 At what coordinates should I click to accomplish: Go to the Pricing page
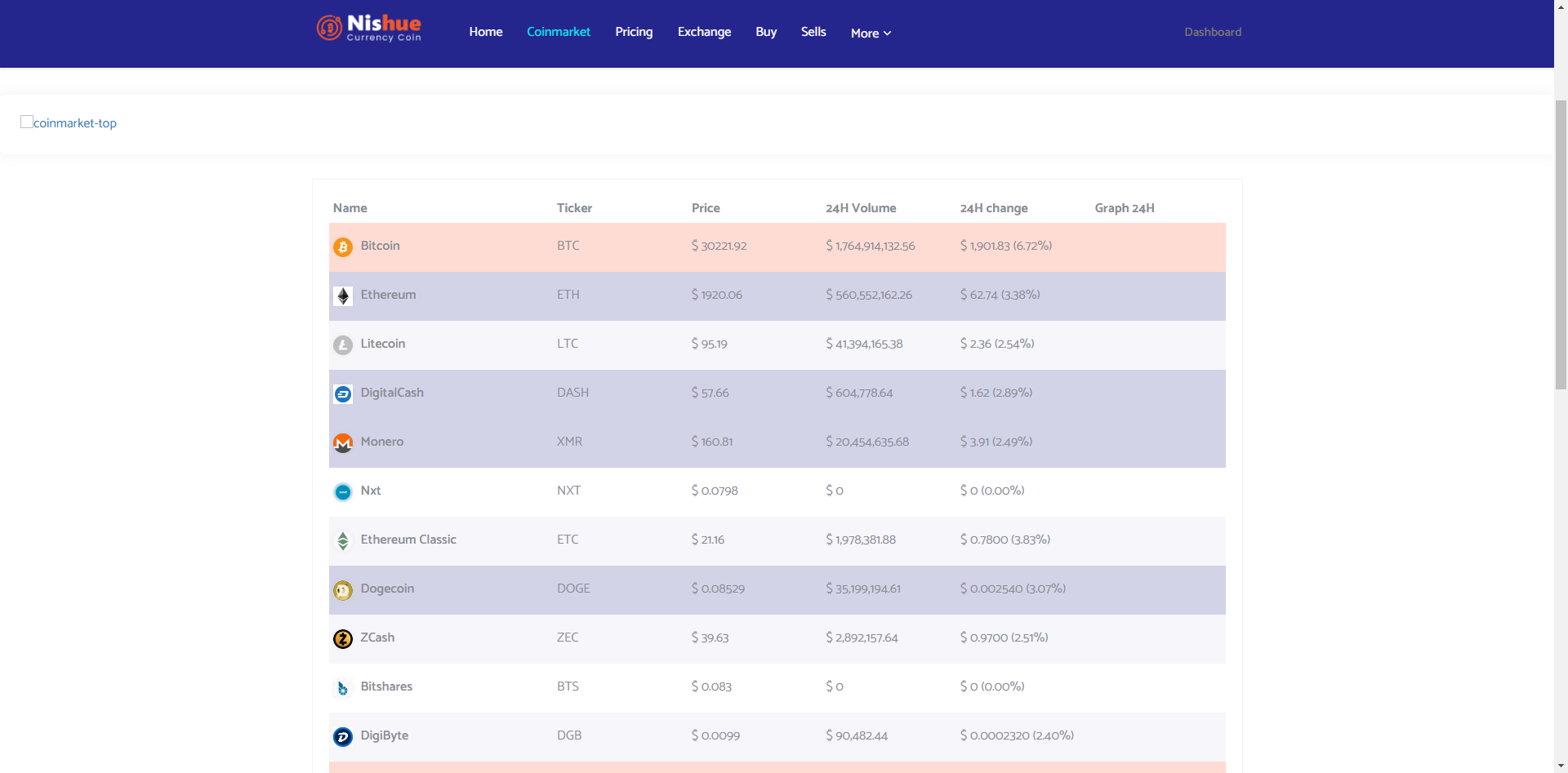tap(634, 32)
